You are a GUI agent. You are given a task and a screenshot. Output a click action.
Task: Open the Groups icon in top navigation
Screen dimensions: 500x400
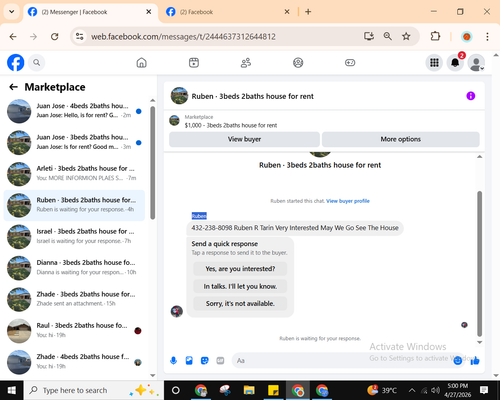pos(298,62)
